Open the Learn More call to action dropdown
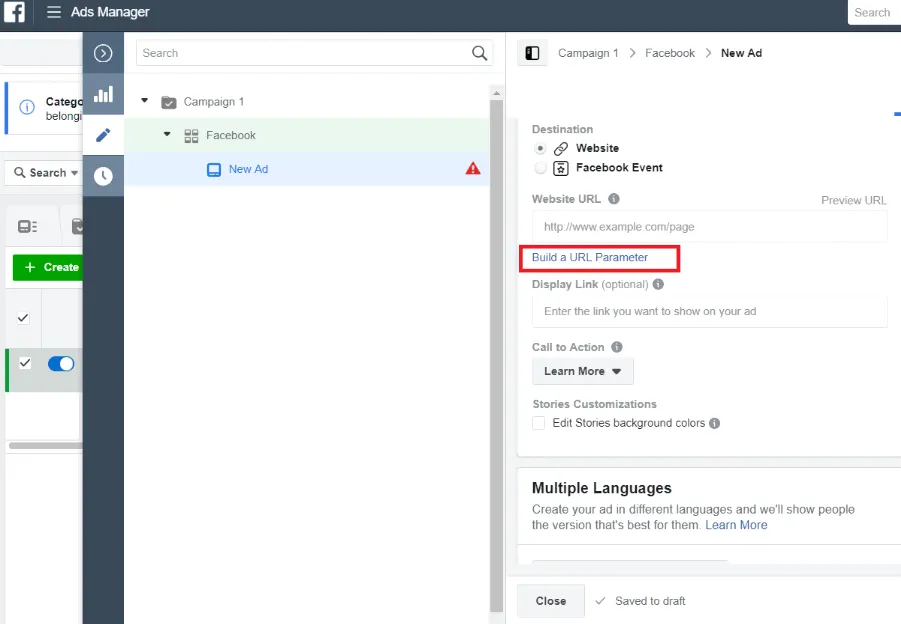 coord(582,371)
